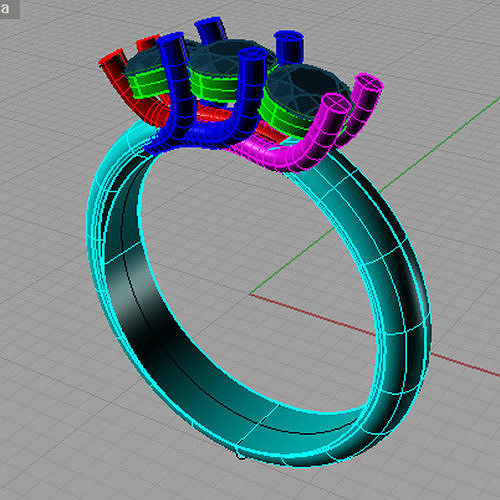Select the green bezel beside the red prongs

[x=148, y=83]
